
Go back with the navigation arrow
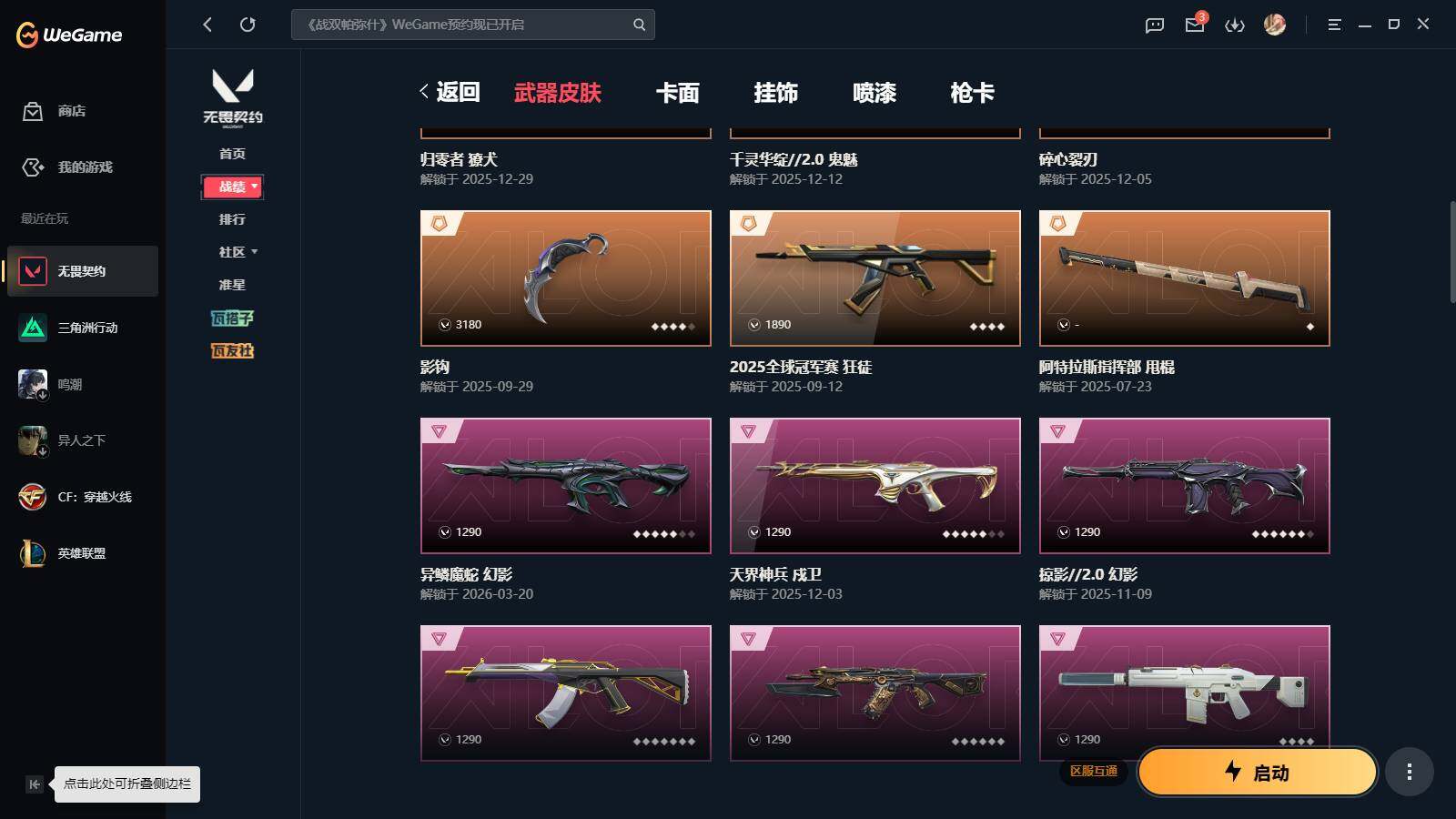click(207, 25)
